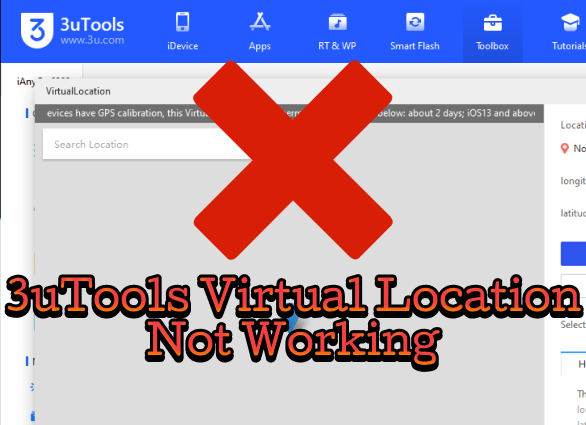586x425 pixels.
Task: Open the Toolbox section
Action: click(x=492, y=31)
